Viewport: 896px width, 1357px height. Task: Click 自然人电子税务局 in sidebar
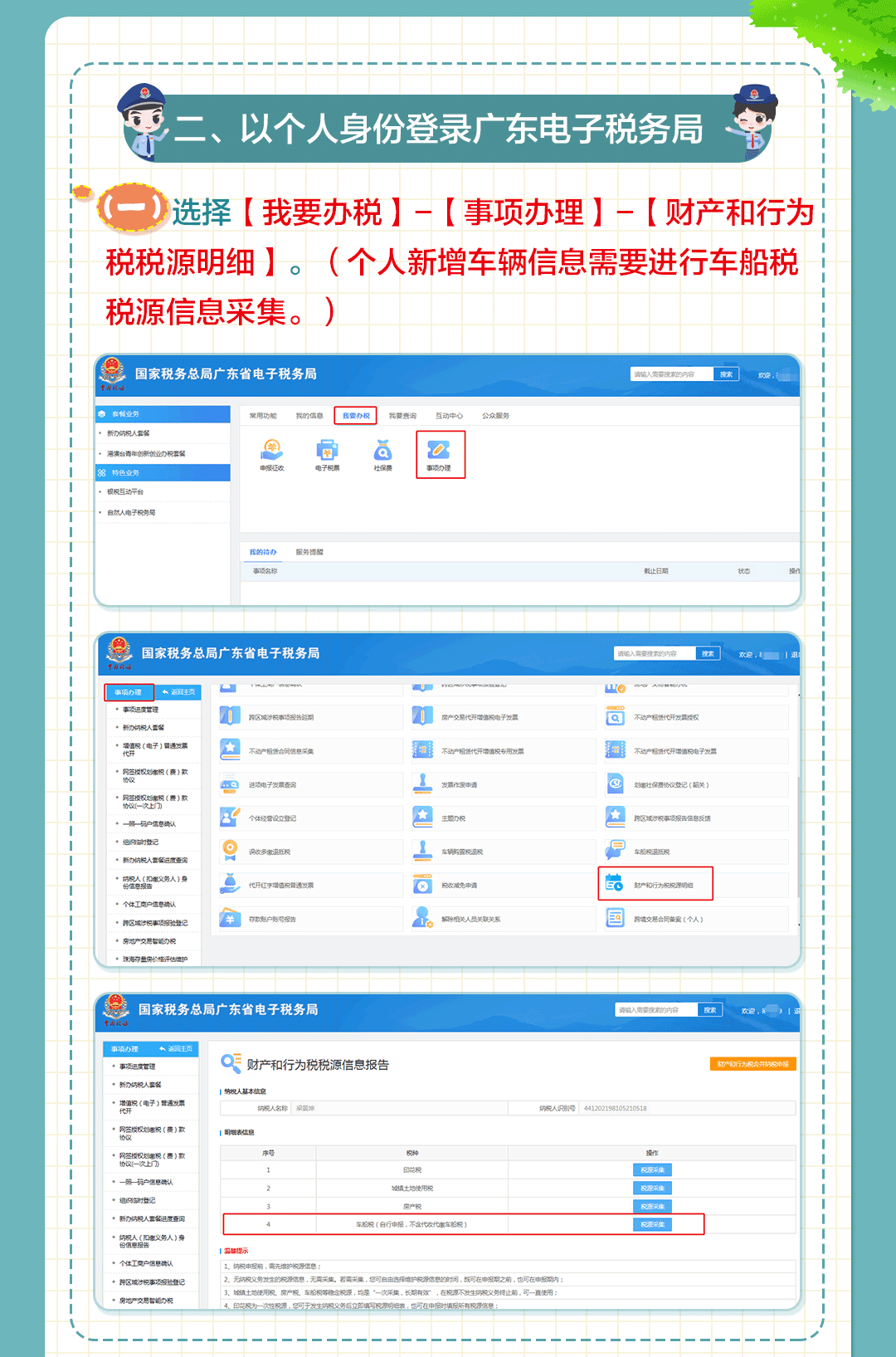131,513
